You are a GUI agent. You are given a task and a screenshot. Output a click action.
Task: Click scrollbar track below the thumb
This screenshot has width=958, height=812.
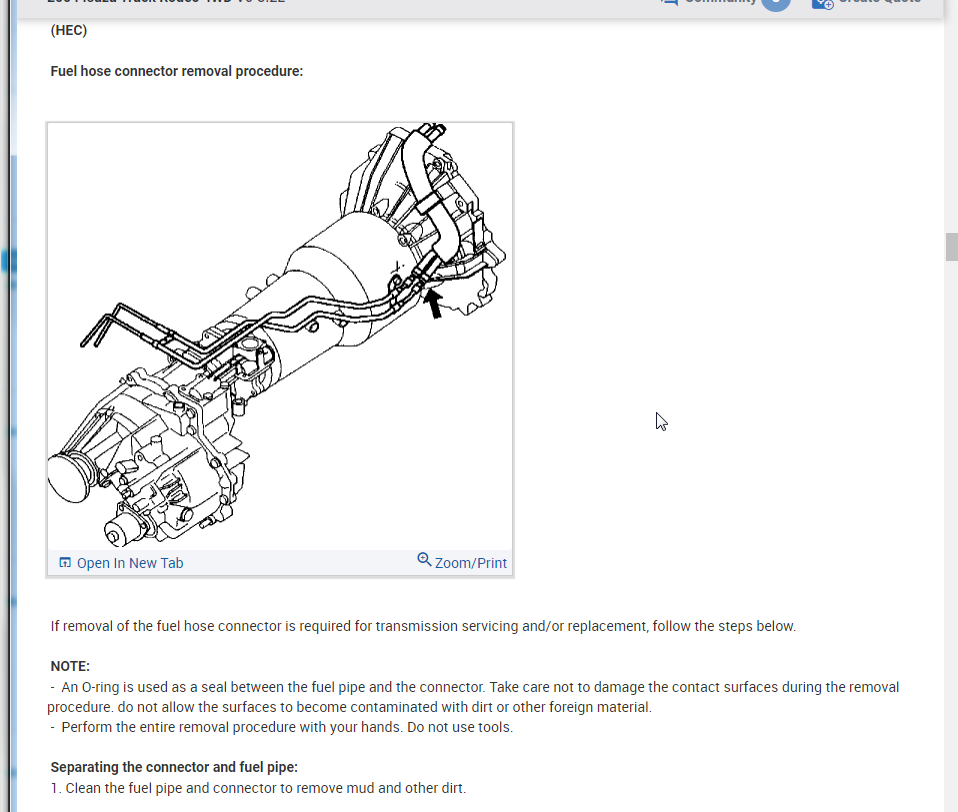click(951, 500)
